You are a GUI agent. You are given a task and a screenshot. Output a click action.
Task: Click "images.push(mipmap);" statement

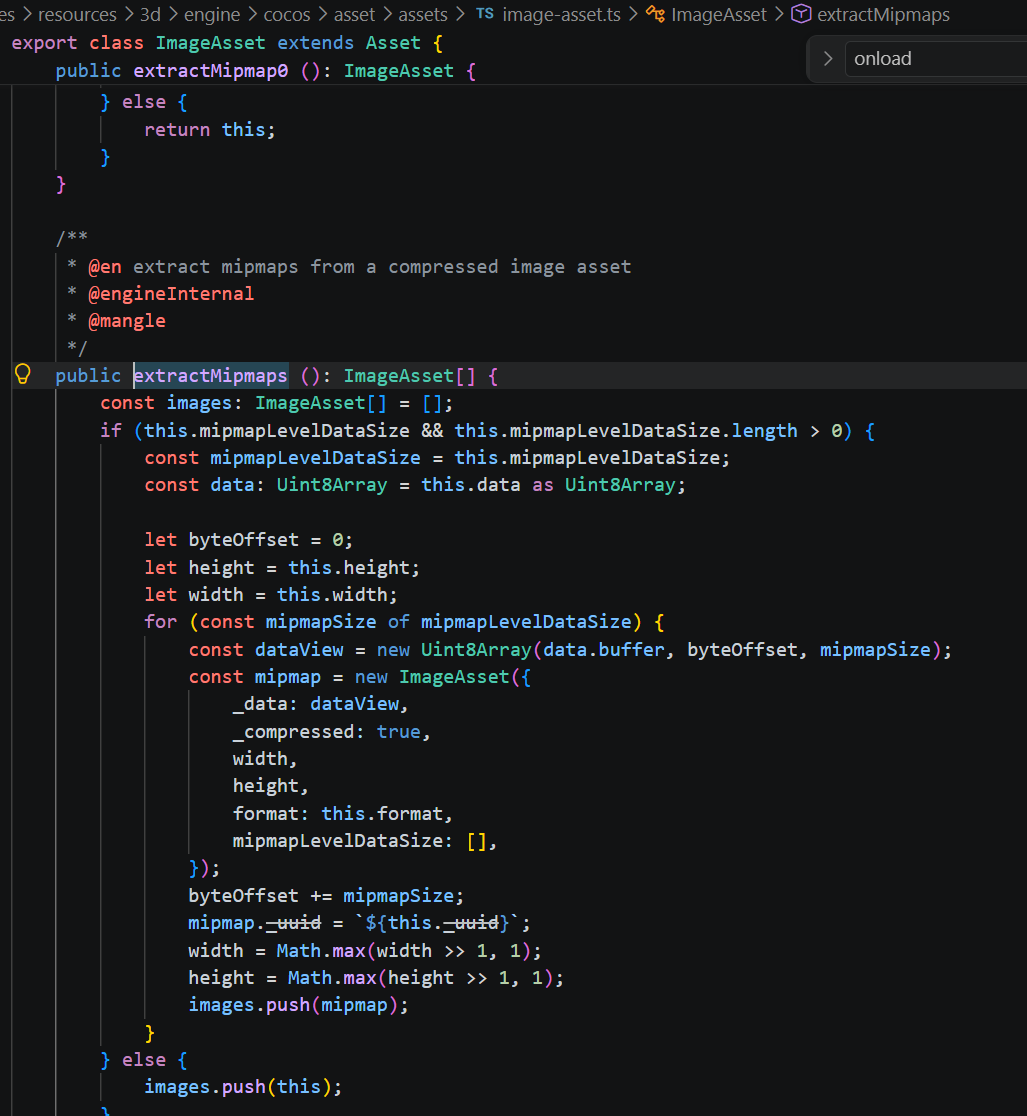(298, 1005)
